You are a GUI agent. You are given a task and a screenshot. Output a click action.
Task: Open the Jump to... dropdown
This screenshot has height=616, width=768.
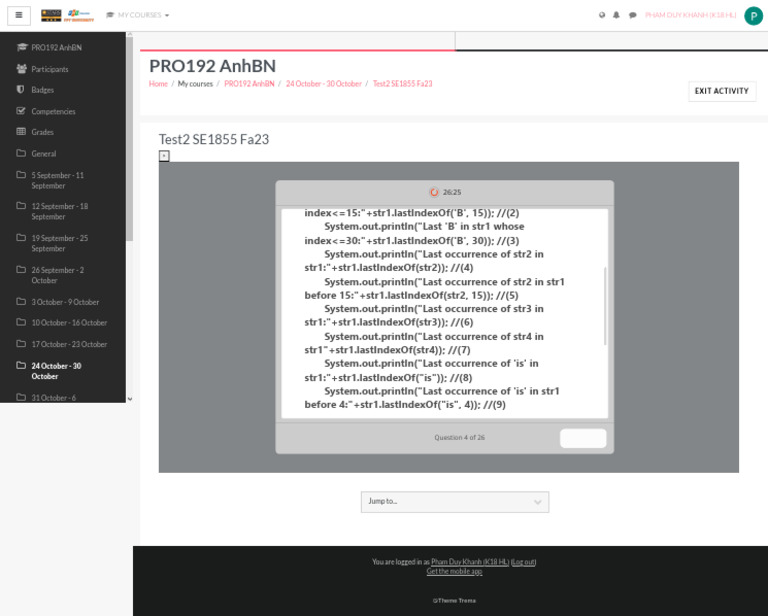coord(455,502)
